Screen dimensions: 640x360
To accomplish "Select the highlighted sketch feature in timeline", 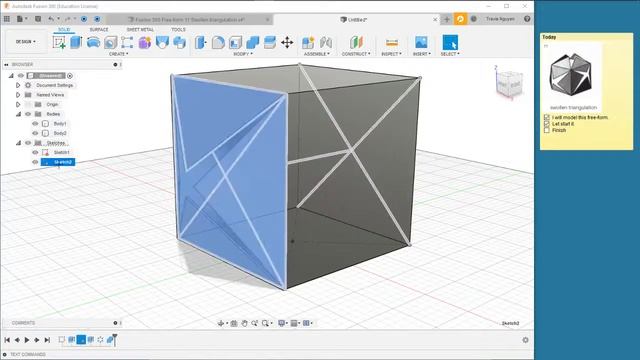I will click(x=81, y=340).
